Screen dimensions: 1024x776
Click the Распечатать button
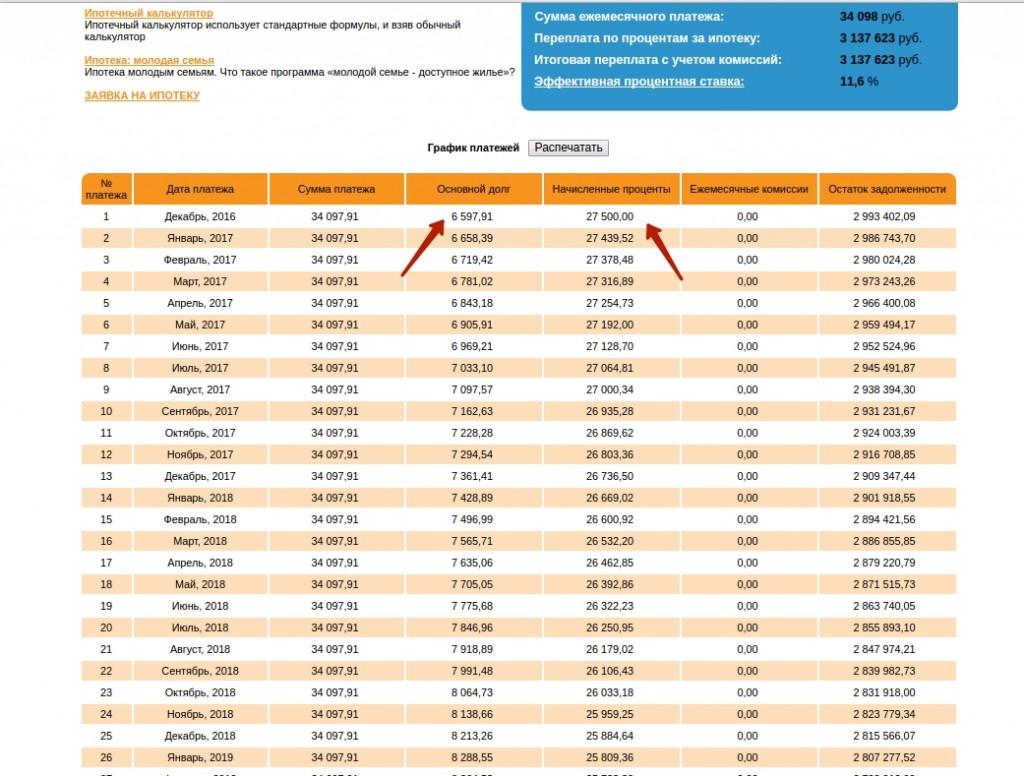click(x=568, y=148)
